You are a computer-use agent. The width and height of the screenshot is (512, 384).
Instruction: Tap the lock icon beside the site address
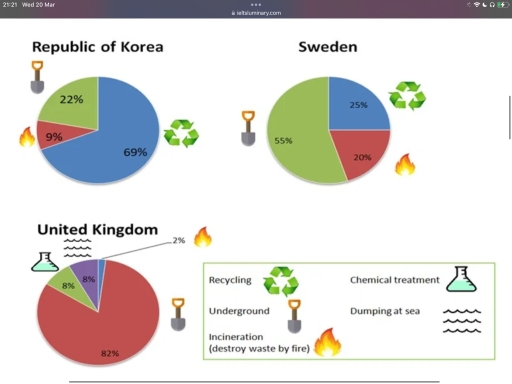point(233,13)
